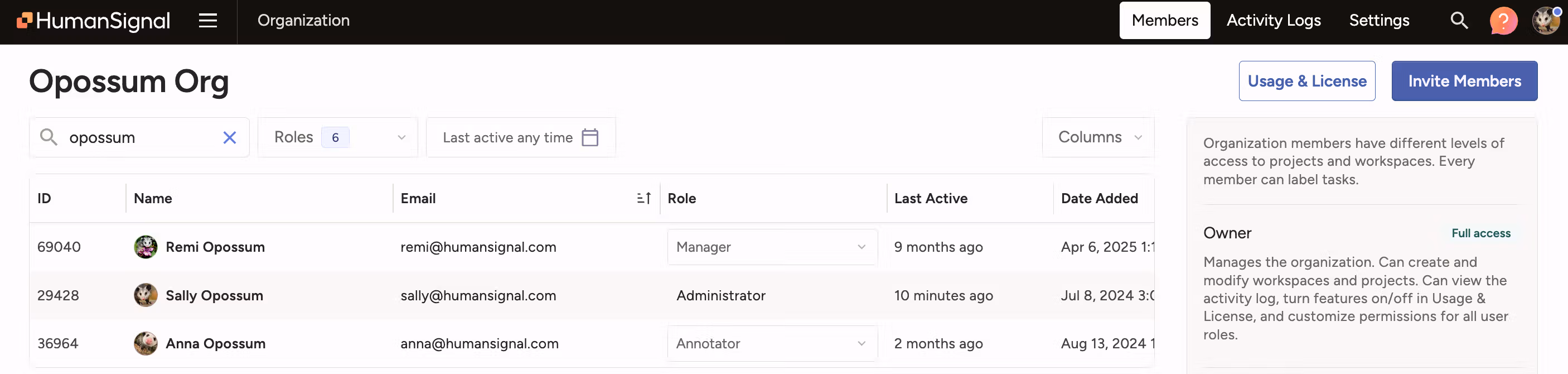The image size is (1568, 374).
Task: Change Remi's Manager role dropdown
Action: [772, 247]
